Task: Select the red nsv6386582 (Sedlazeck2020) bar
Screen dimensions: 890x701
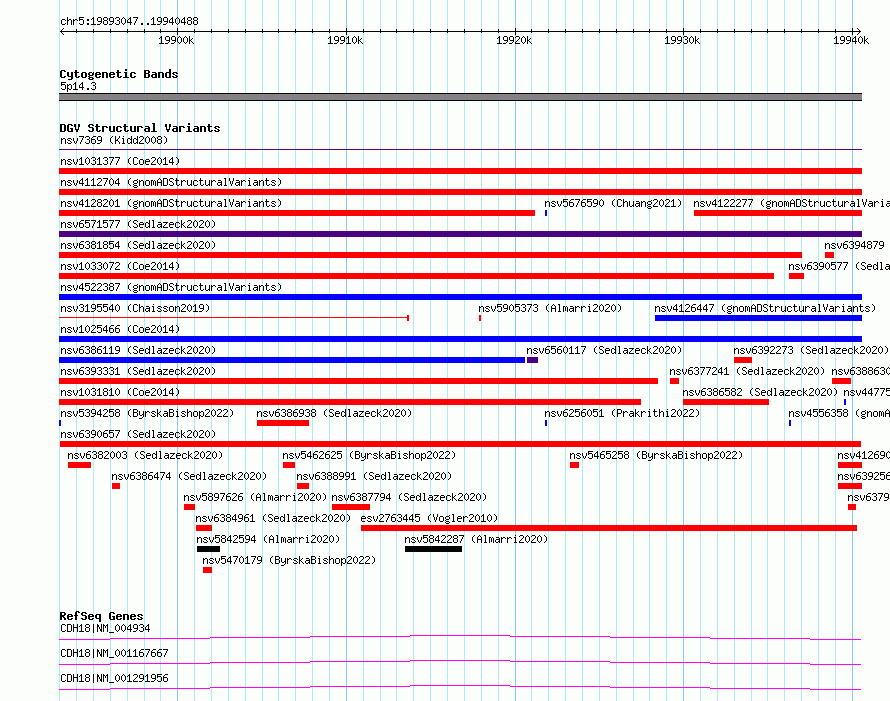Action: (726, 402)
